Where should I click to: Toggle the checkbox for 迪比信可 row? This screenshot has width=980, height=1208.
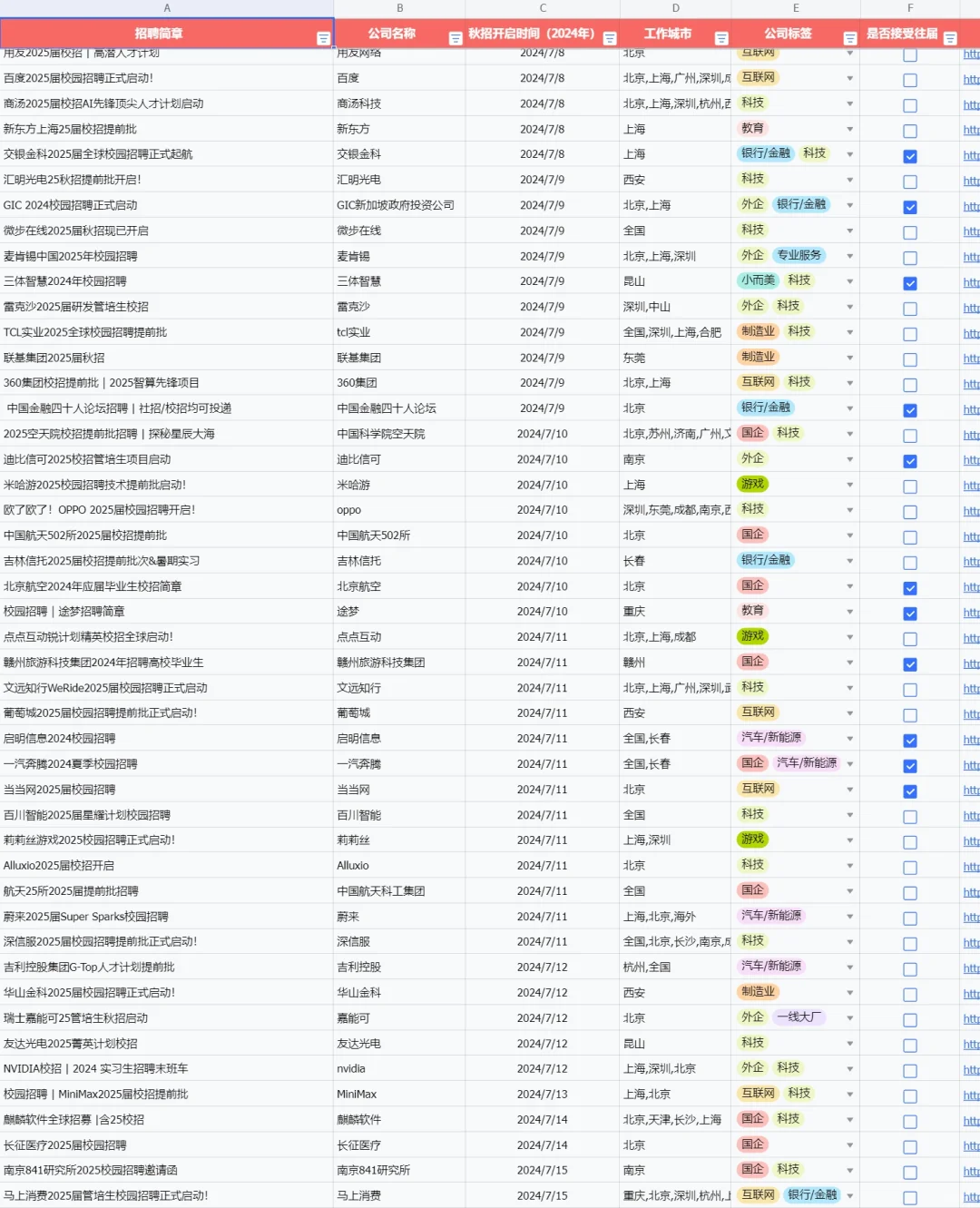(910, 461)
